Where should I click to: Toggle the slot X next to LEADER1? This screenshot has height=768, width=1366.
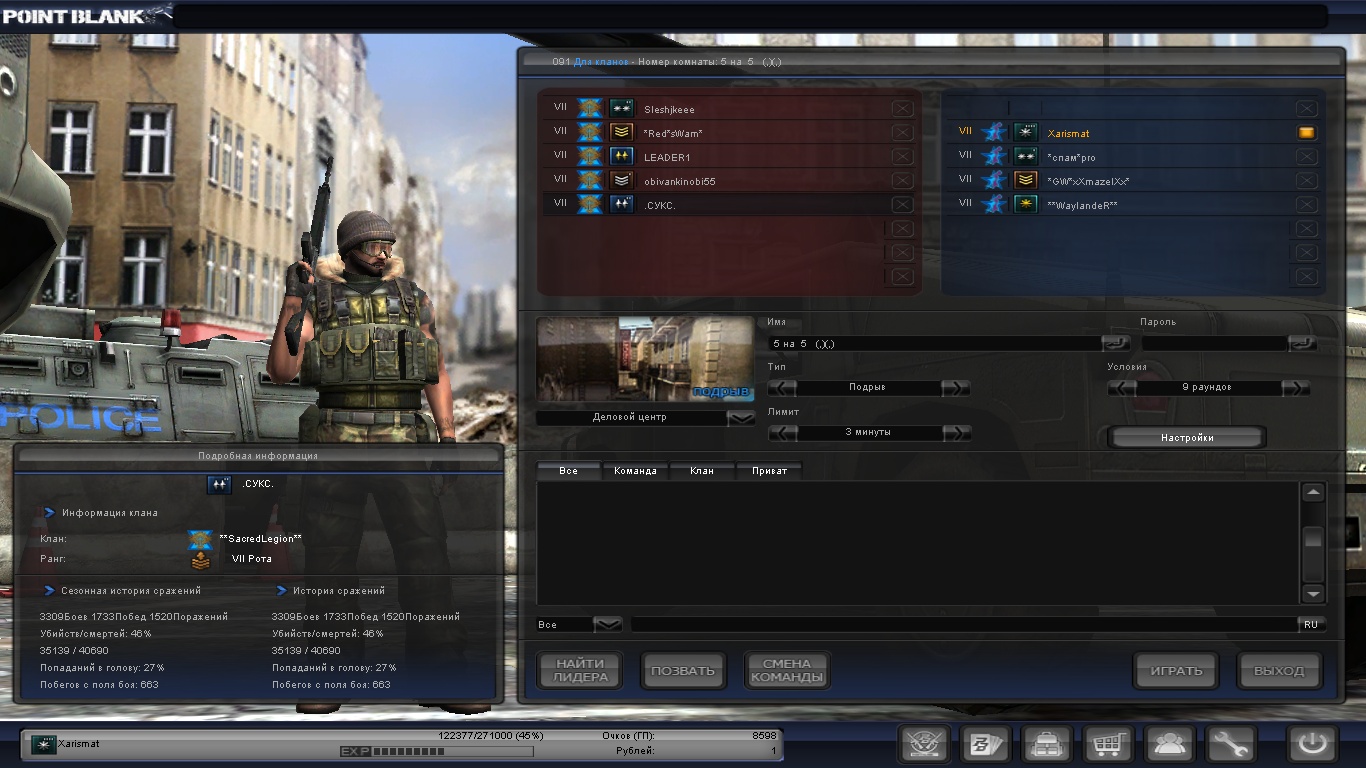(x=902, y=157)
